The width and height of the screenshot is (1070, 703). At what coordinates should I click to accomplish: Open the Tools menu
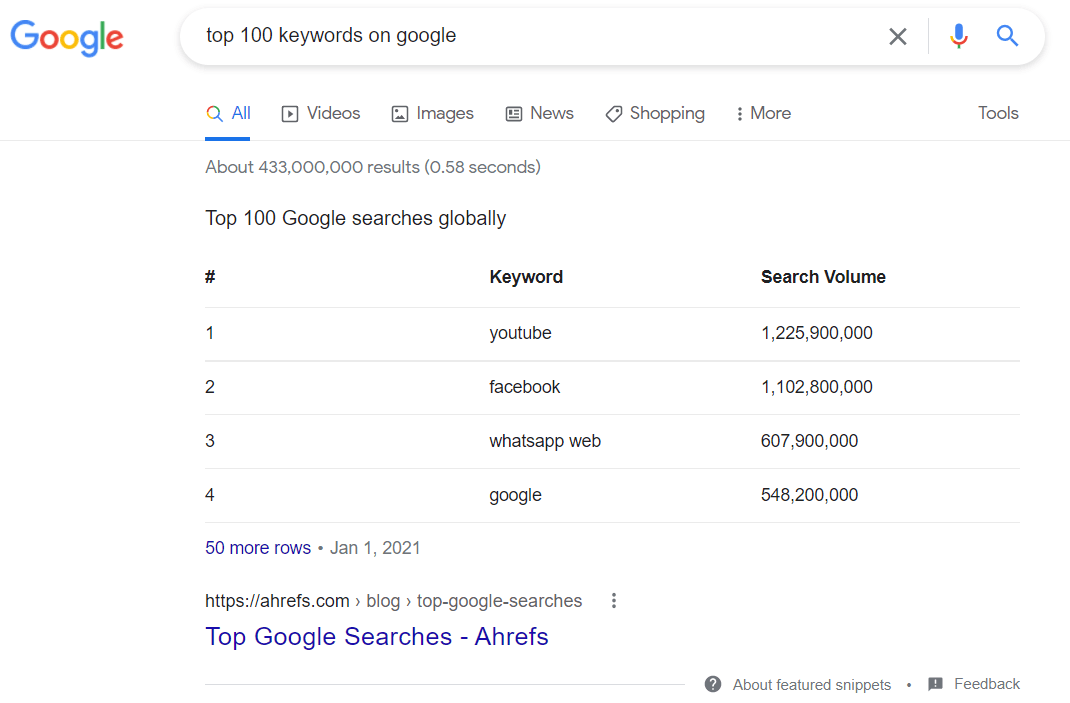[997, 113]
